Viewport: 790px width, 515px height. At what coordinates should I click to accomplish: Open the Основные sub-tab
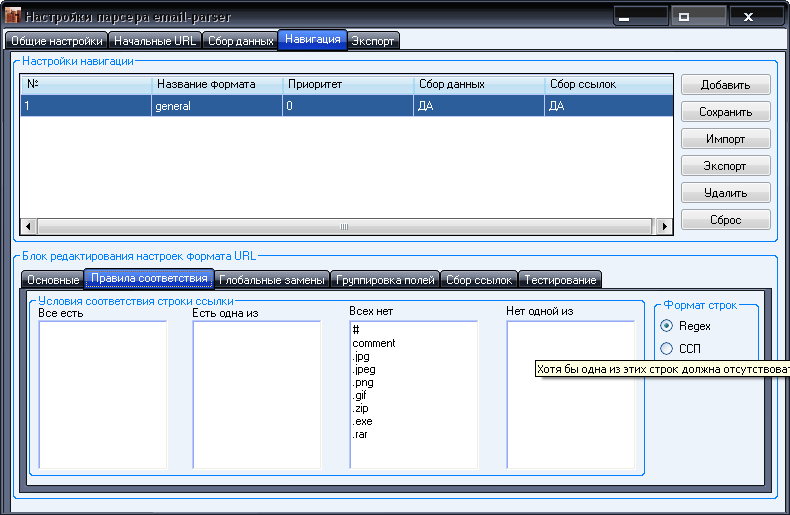point(52,280)
